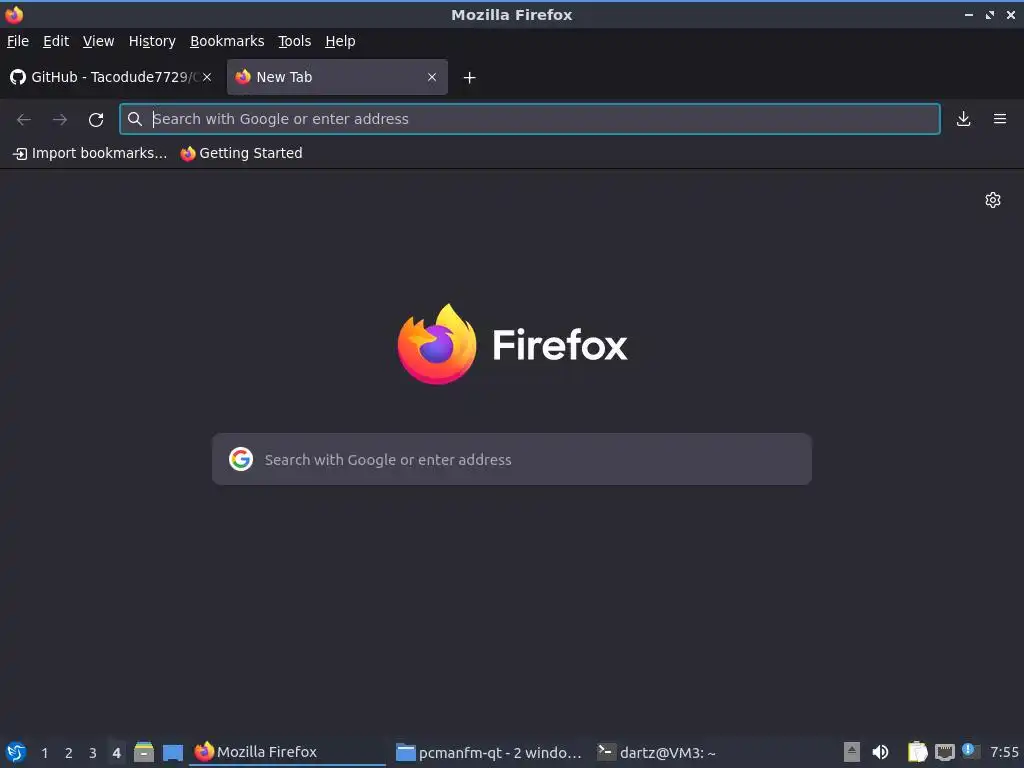Switch to dartz@VM3 terminal taskbar entry

point(656,752)
